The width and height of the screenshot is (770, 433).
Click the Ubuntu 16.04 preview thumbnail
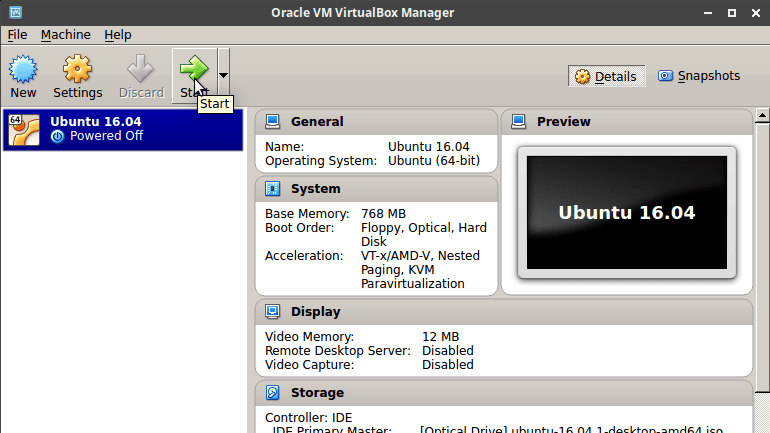(x=627, y=213)
